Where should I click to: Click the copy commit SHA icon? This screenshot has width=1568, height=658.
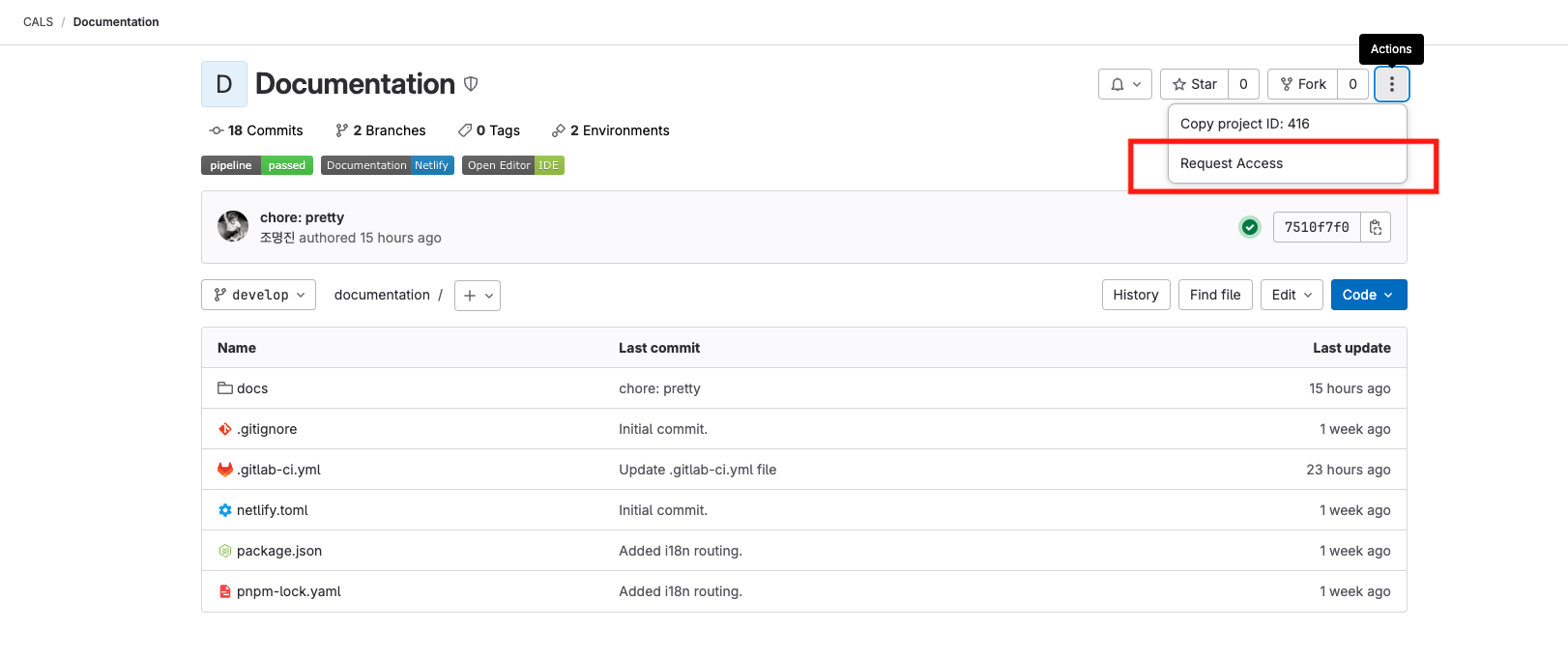(x=1376, y=227)
